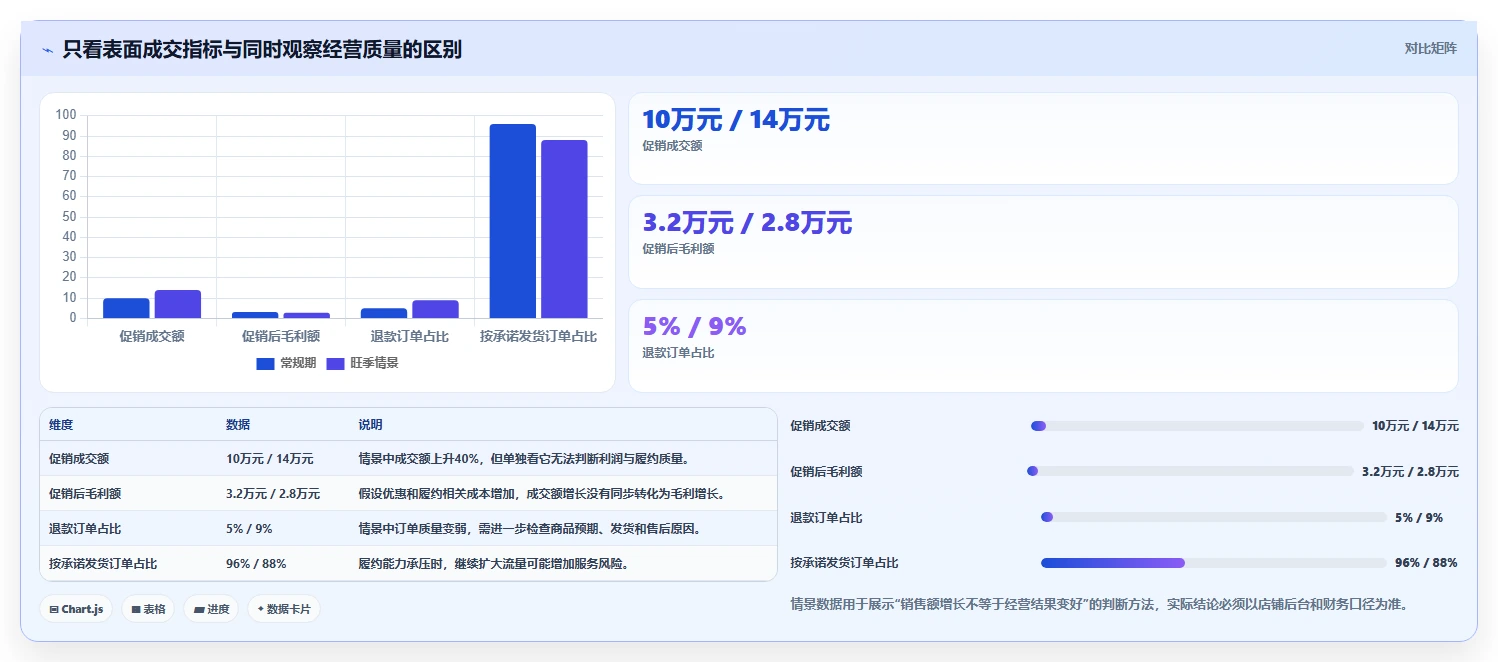Viewport: 1498px width, 662px height.
Task: Click the chart axis label 按承诺发货订单占比
Action: click(538, 336)
